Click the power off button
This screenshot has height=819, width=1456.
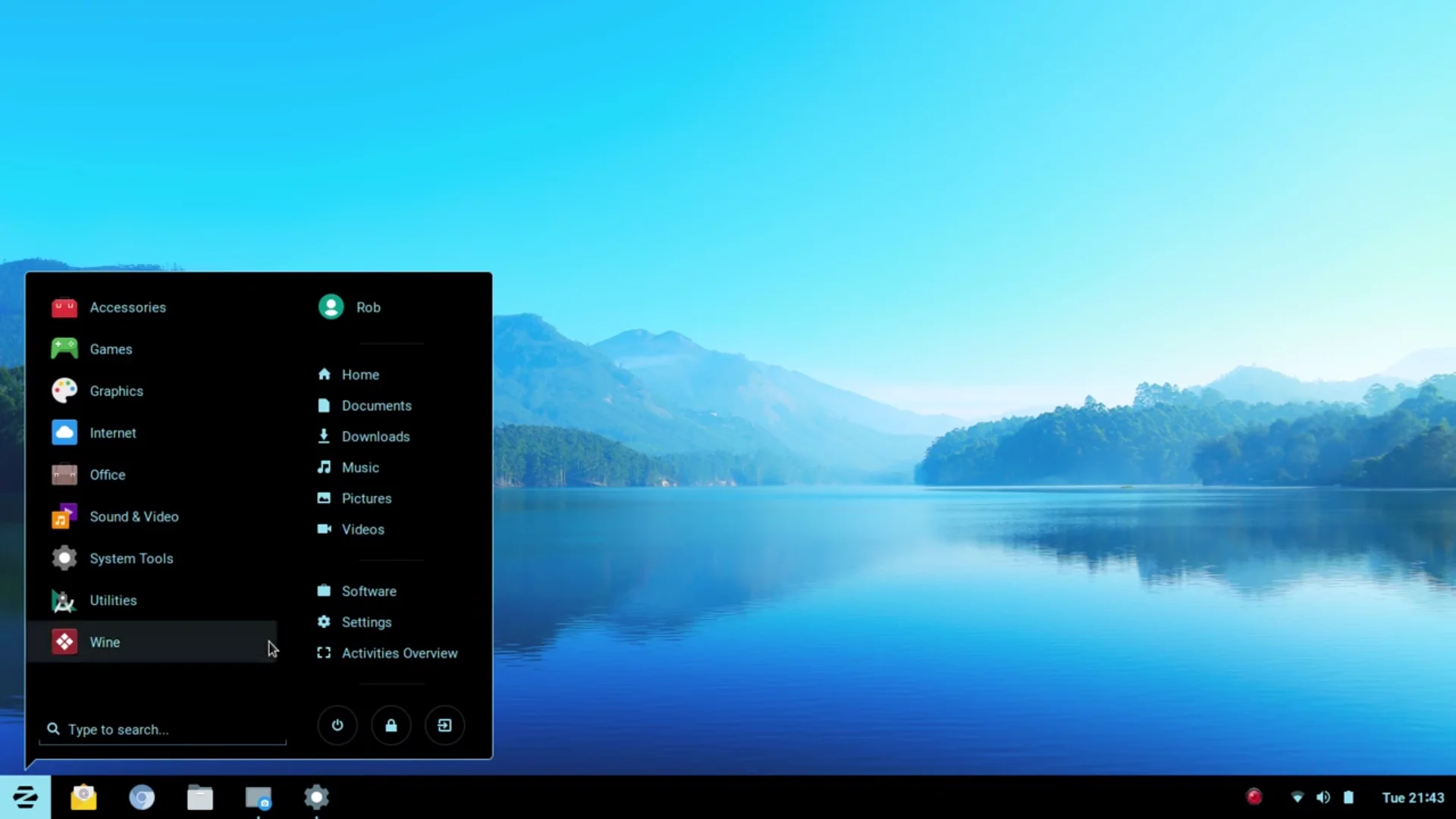337,726
